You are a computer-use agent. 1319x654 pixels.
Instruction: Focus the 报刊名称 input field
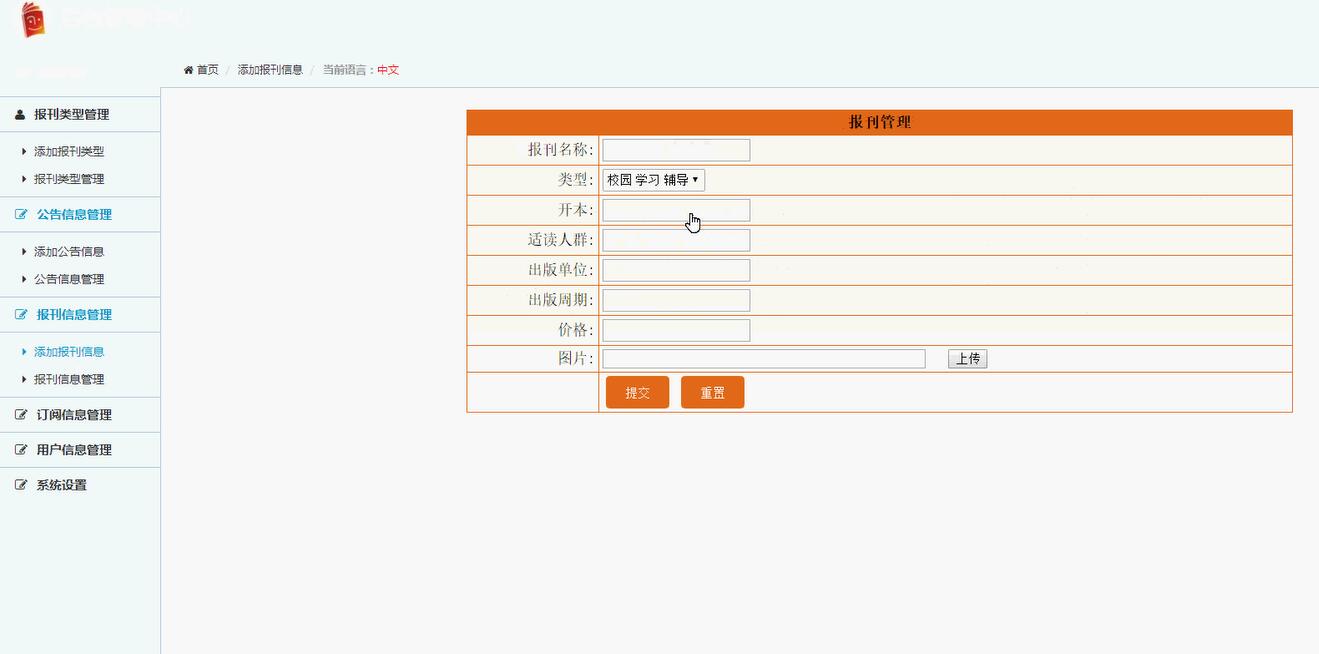click(x=676, y=150)
